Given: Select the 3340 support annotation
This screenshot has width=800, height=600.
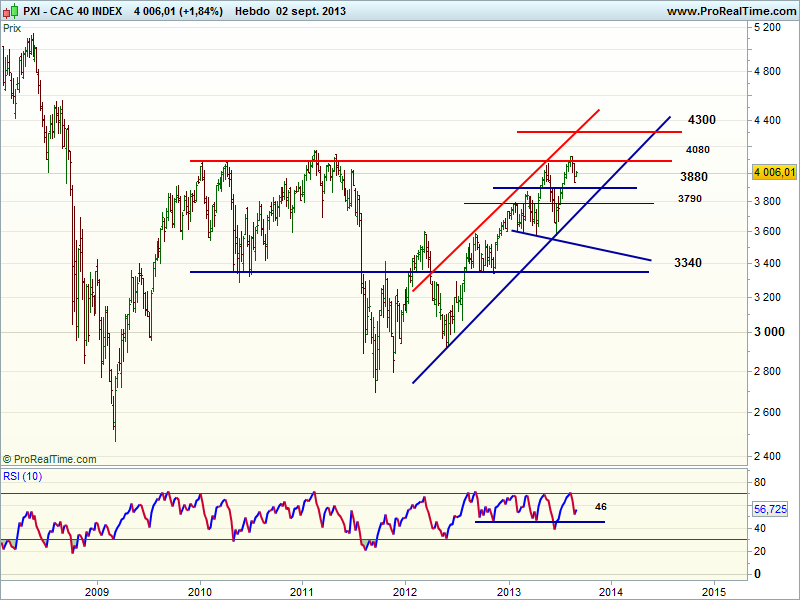Looking at the screenshot, I should pos(687,263).
